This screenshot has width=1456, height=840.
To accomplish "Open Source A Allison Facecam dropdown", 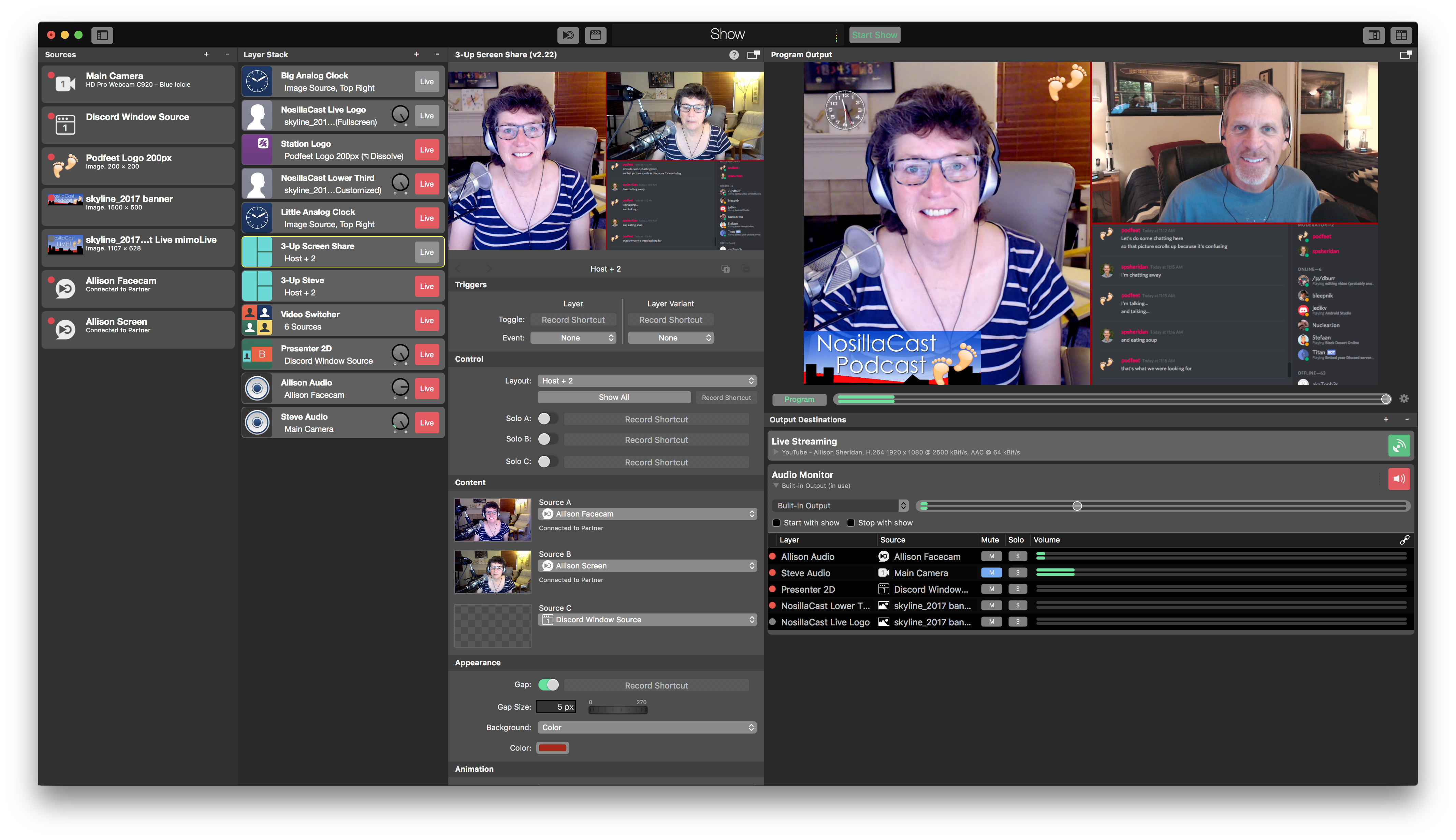I will point(647,513).
